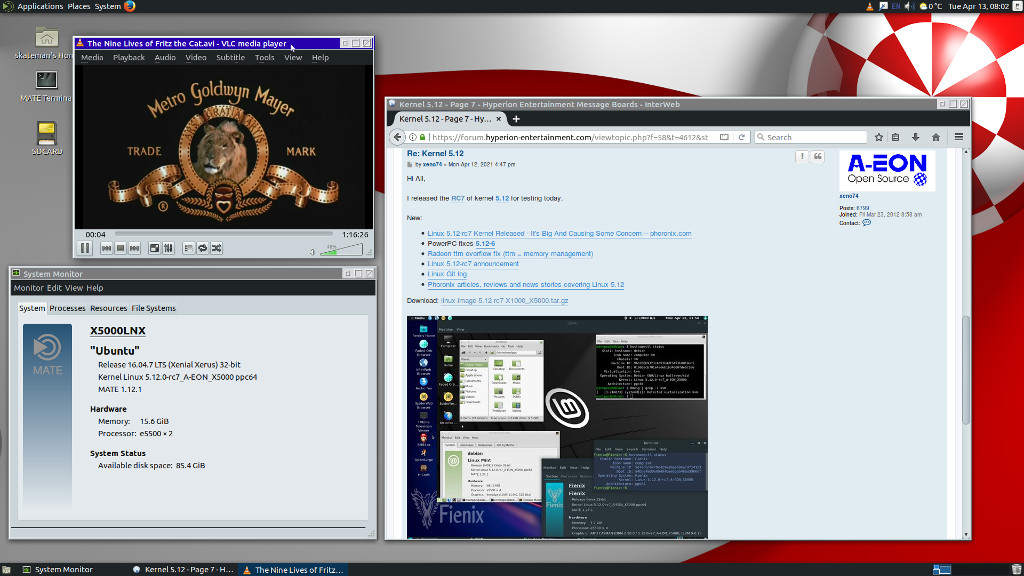
Task: Open VLC Media menu
Action: tap(92, 57)
